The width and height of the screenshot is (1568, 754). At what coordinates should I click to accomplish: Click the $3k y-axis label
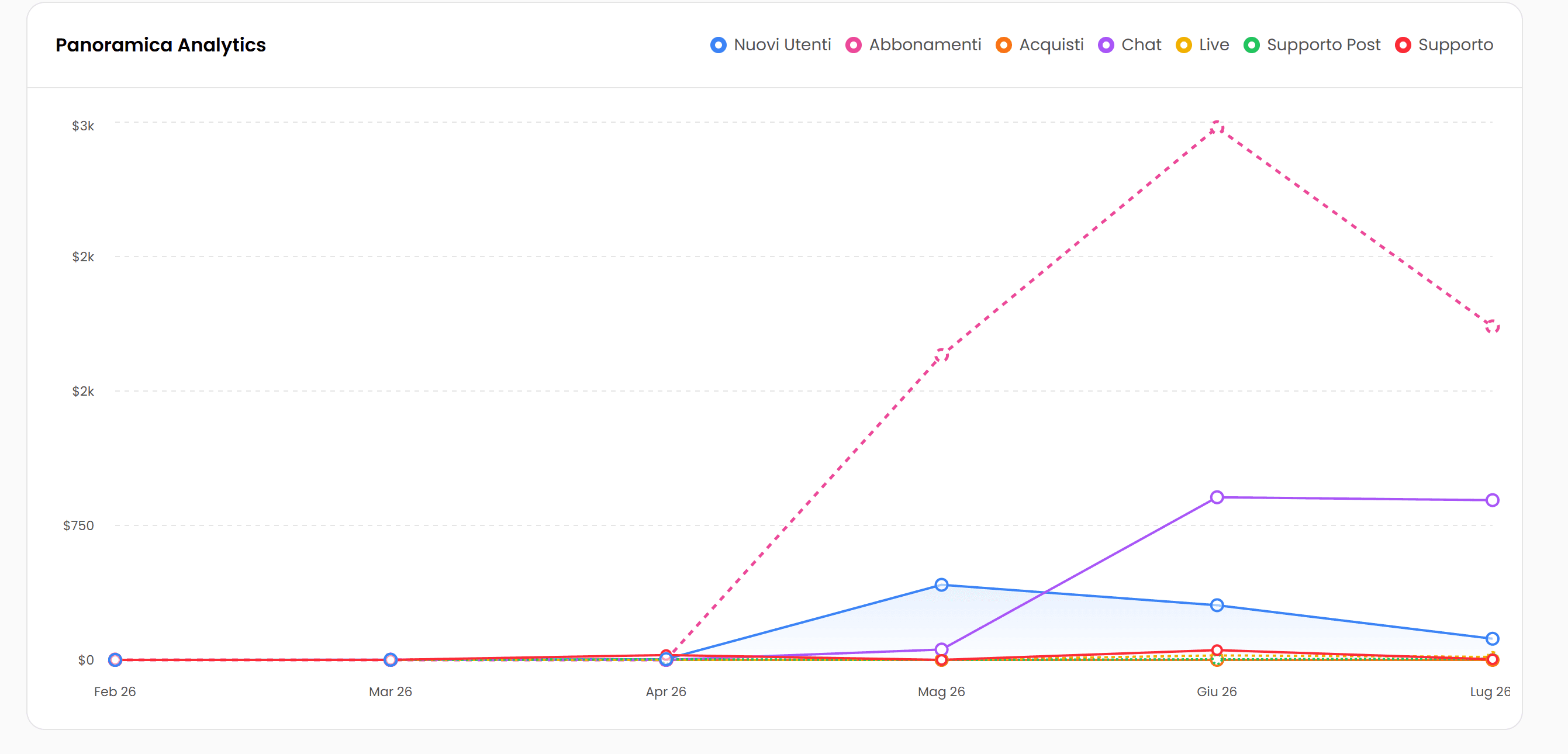pos(83,126)
